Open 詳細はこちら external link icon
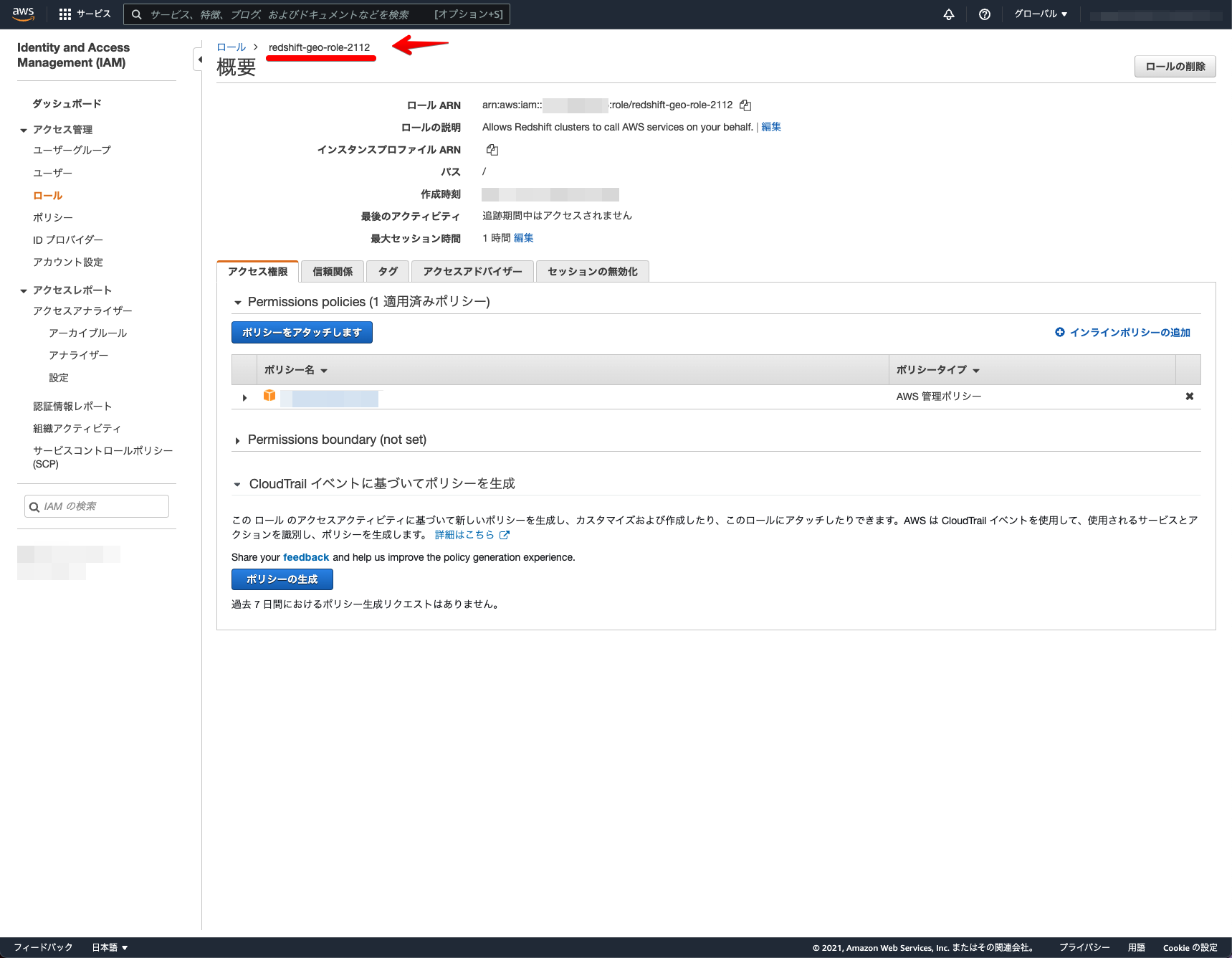 click(x=505, y=534)
